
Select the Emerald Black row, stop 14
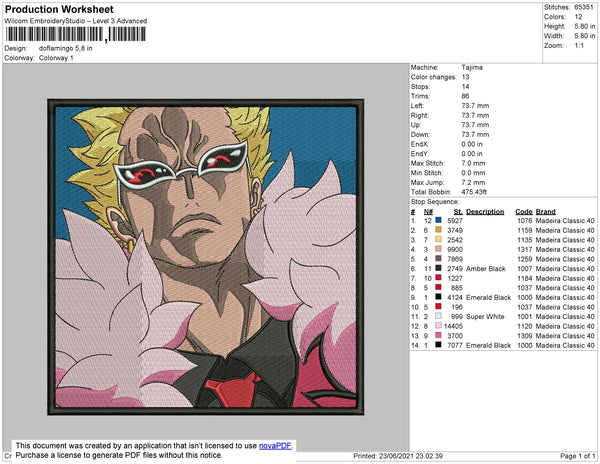[x=502, y=345]
